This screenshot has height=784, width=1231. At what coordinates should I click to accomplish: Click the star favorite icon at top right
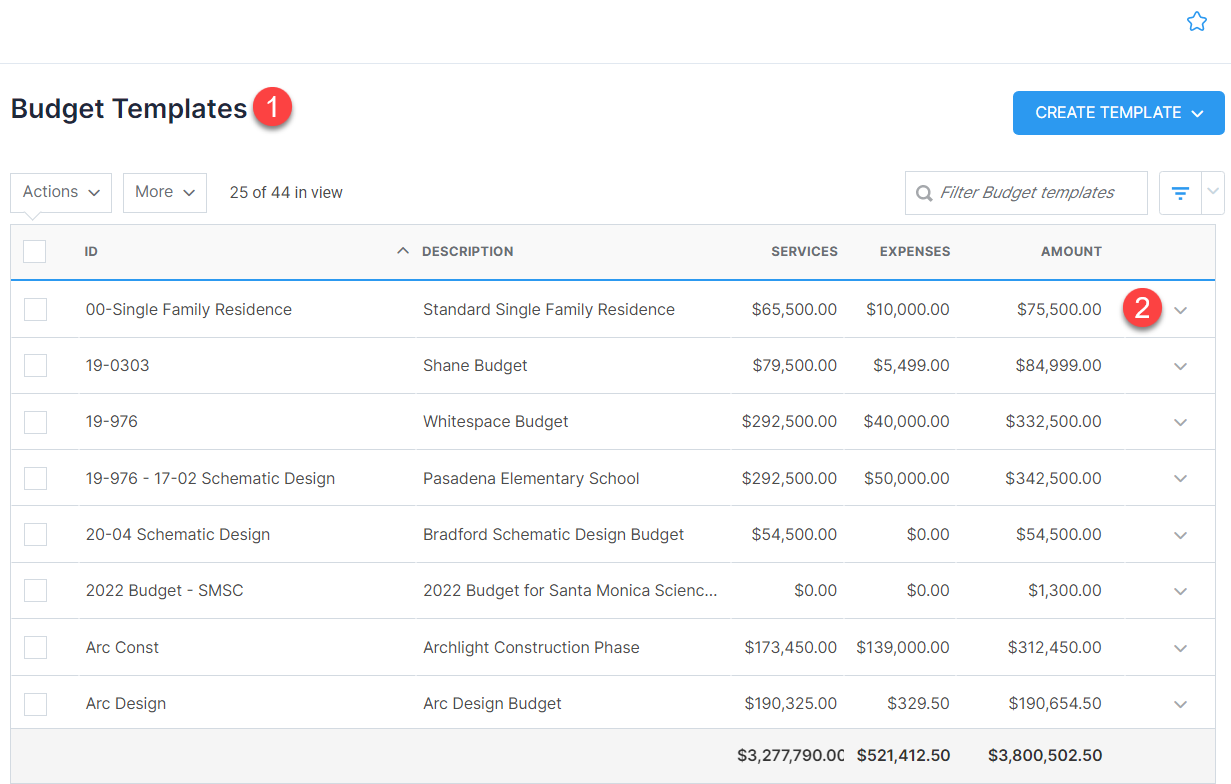(x=1197, y=21)
